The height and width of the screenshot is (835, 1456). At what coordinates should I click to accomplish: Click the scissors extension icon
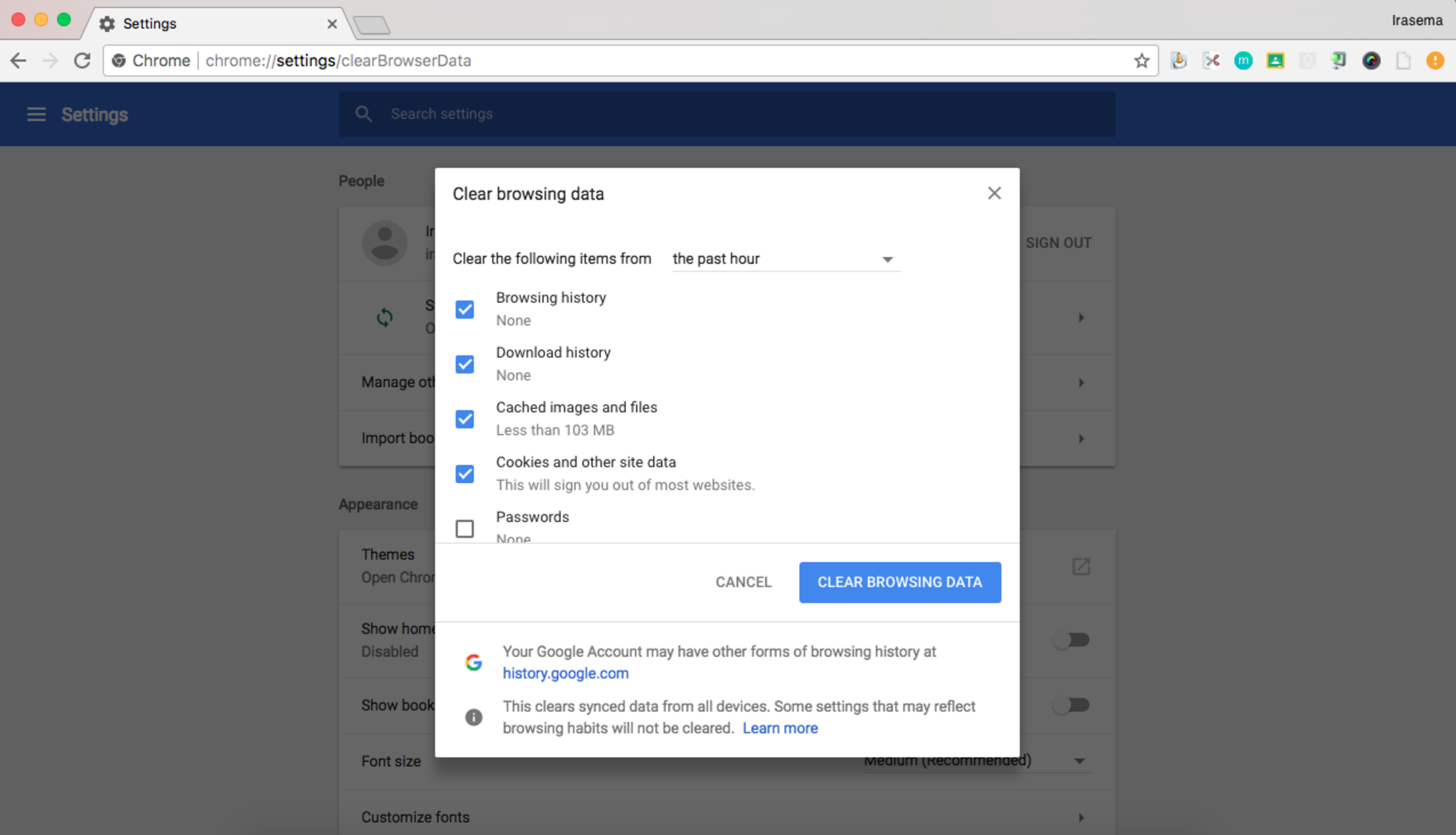click(x=1211, y=61)
